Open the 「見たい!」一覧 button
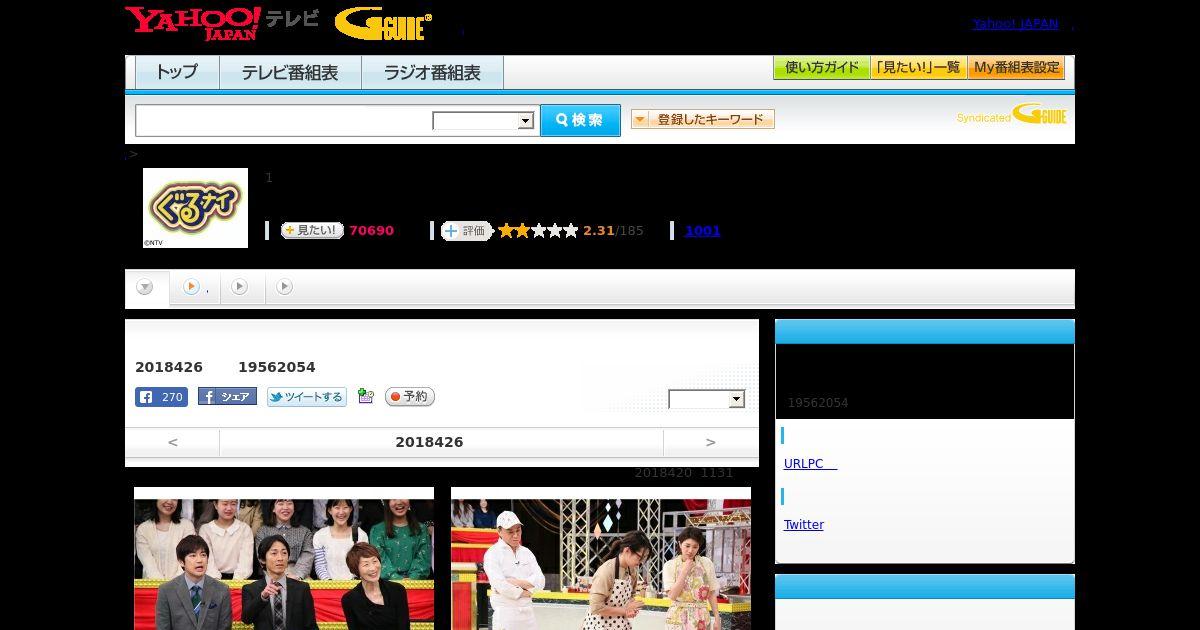Viewport: 1200px width, 630px height. [x=918, y=68]
